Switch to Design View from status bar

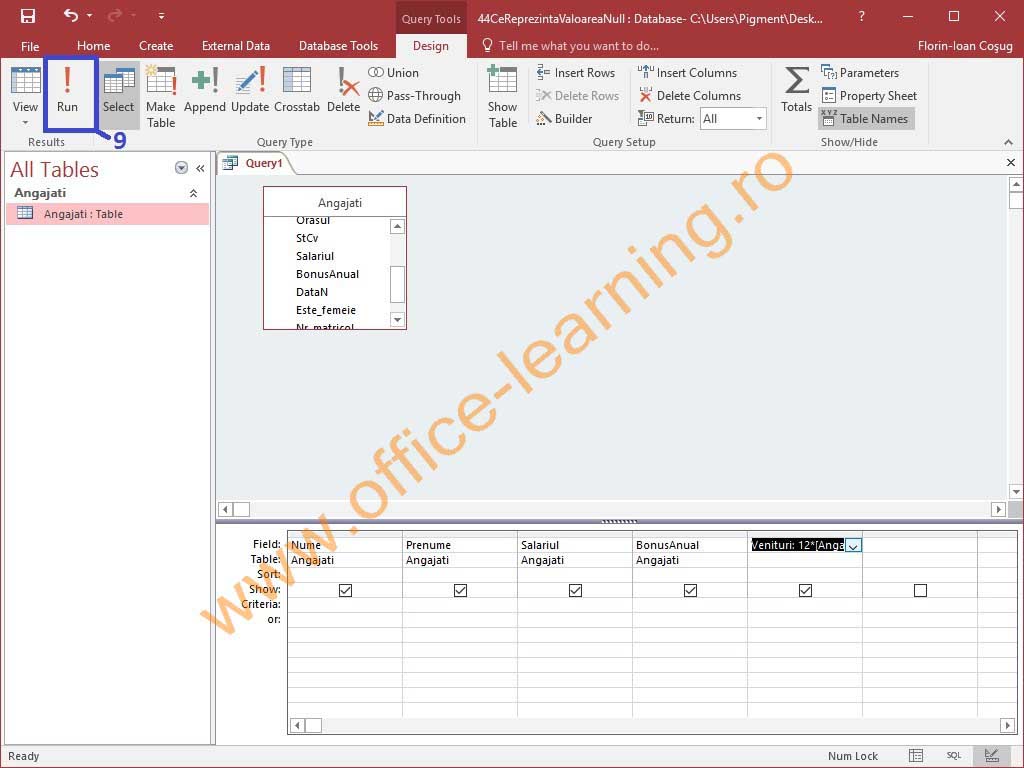tap(992, 756)
